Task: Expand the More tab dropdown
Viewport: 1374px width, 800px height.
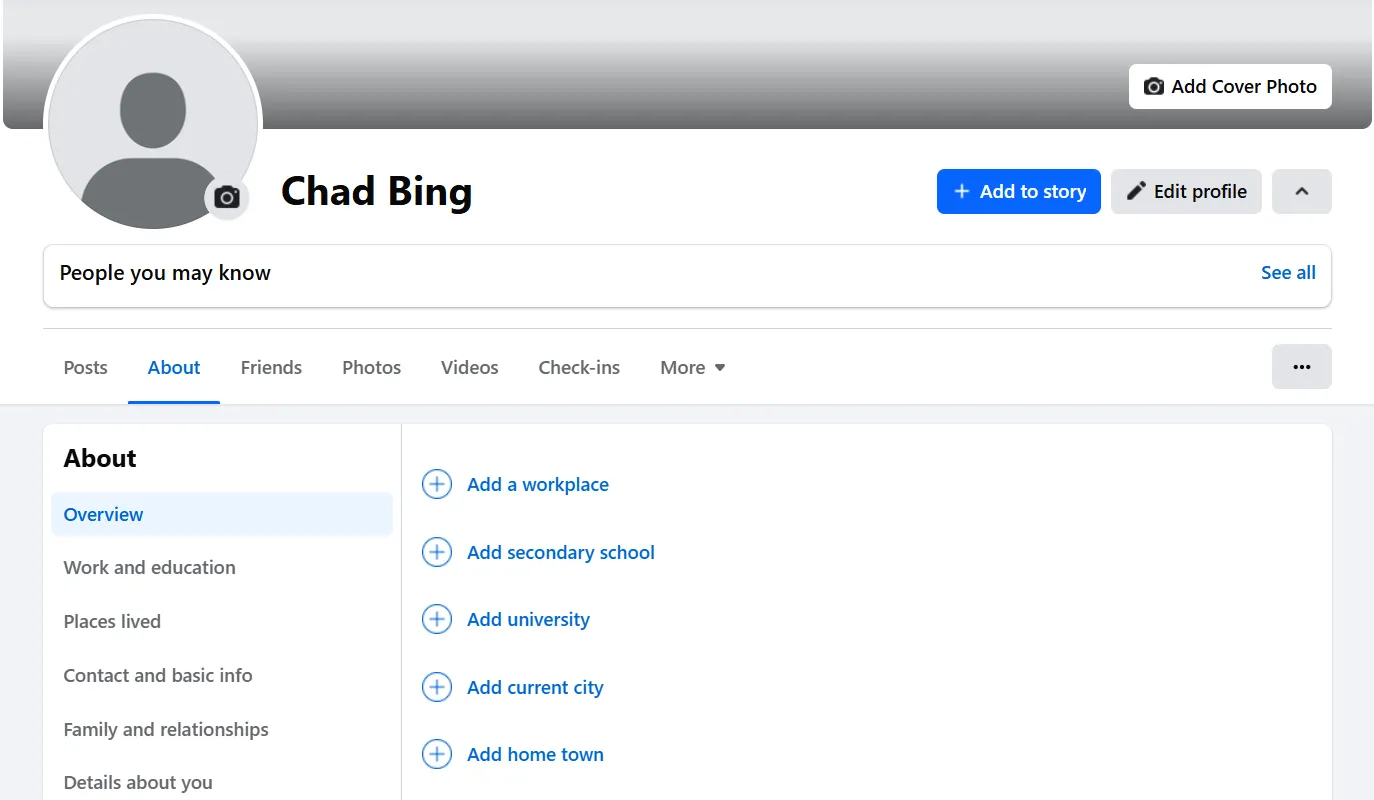Action: pos(692,368)
